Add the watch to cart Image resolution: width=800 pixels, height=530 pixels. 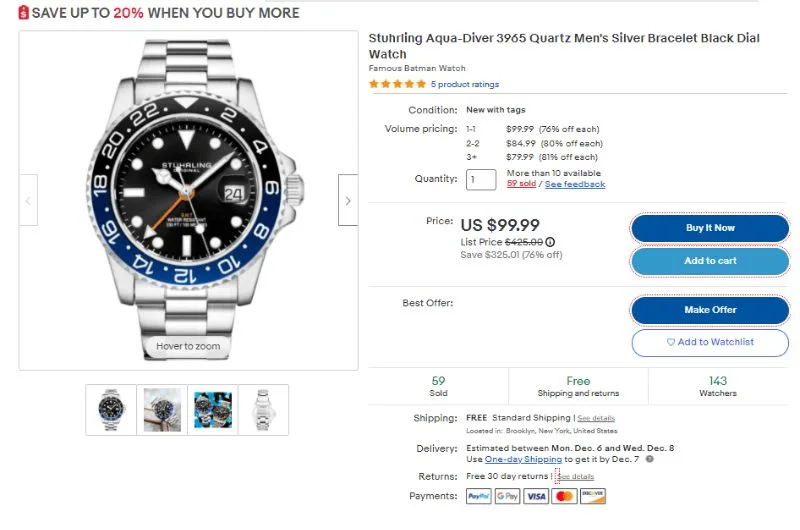pyautogui.click(x=710, y=261)
